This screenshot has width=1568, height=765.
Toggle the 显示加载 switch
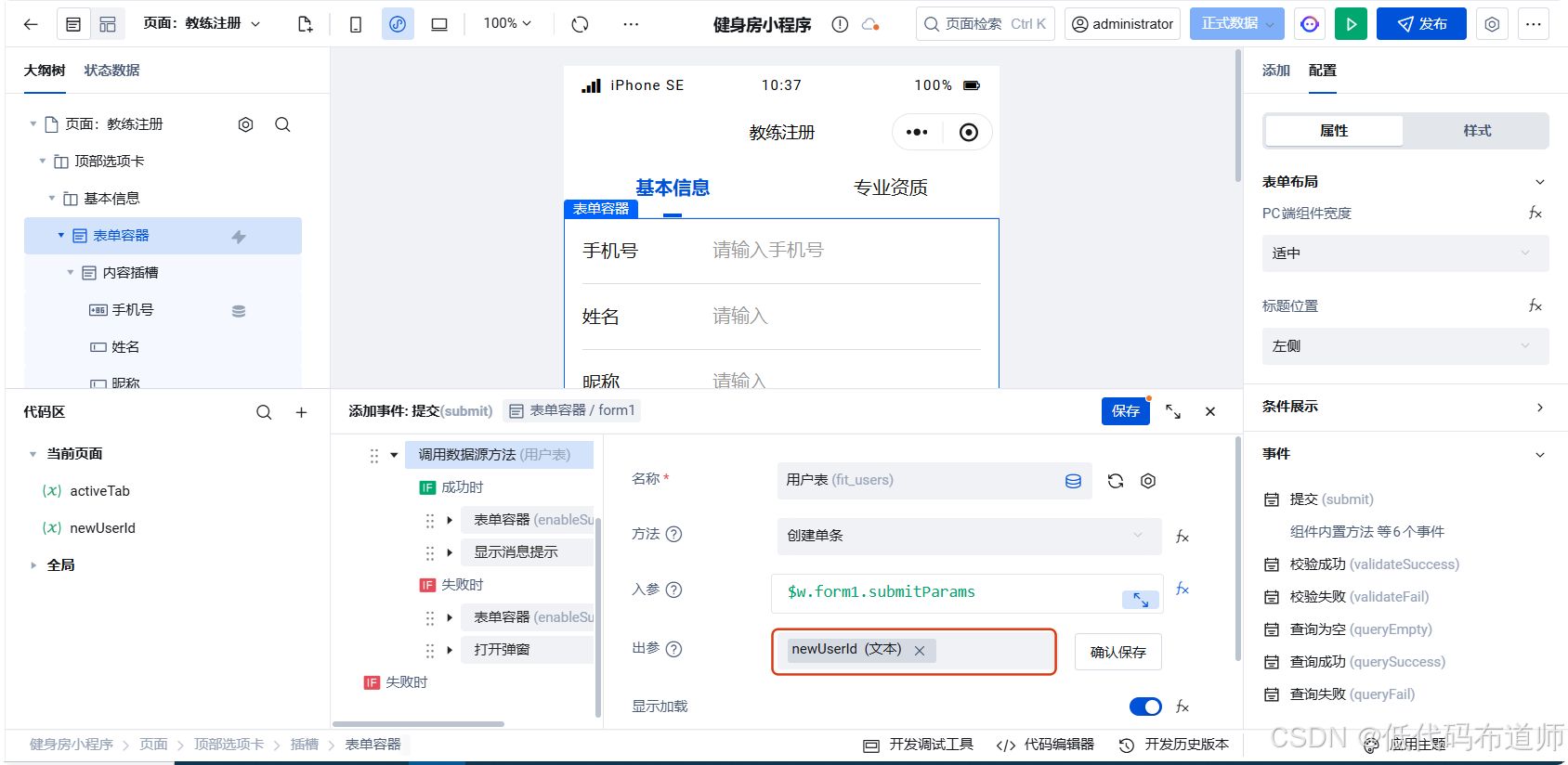(x=1145, y=707)
